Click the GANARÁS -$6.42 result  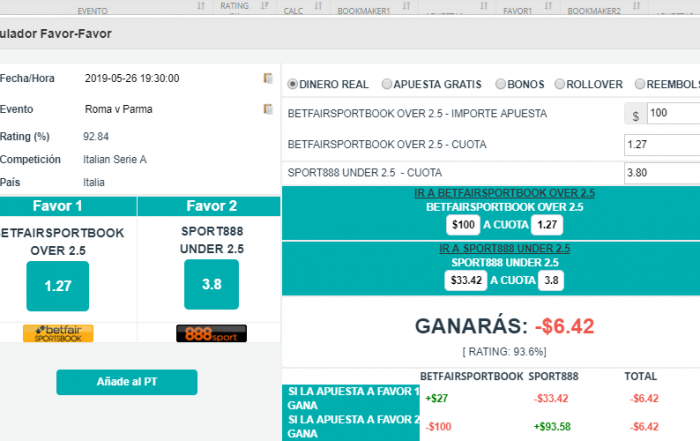pyautogui.click(x=504, y=326)
